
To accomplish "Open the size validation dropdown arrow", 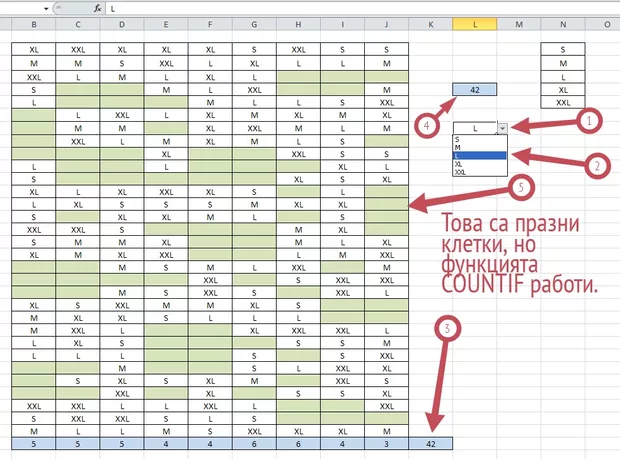I will [502, 128].
